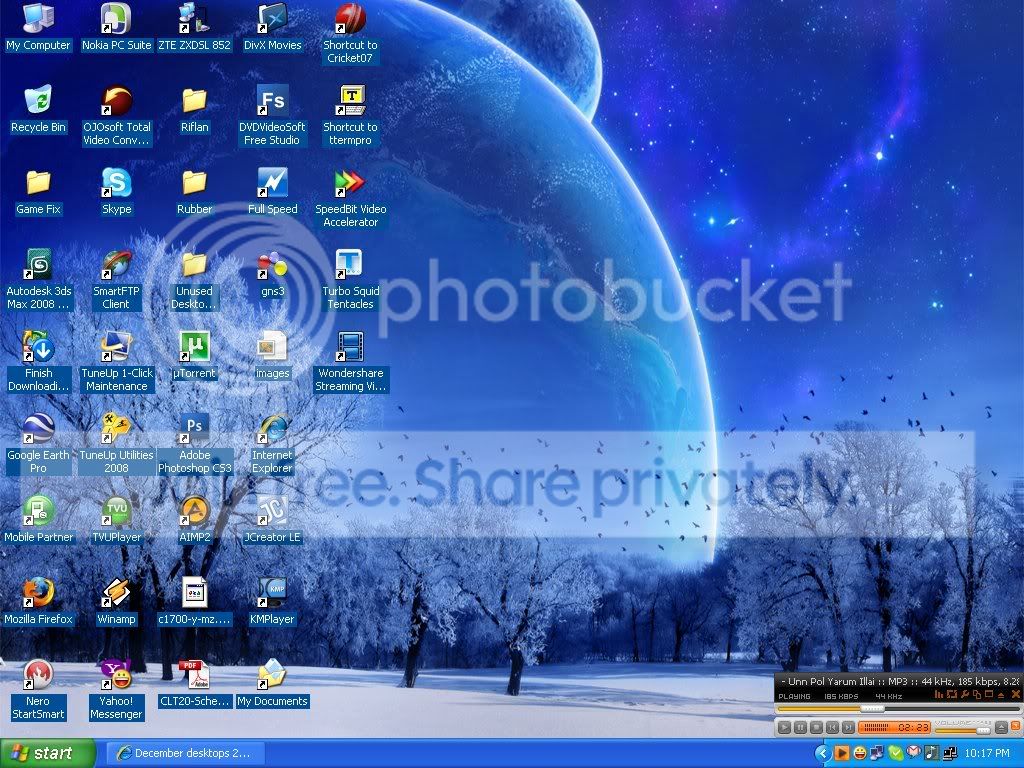Click the track seek slider handle

pos(872,709)
